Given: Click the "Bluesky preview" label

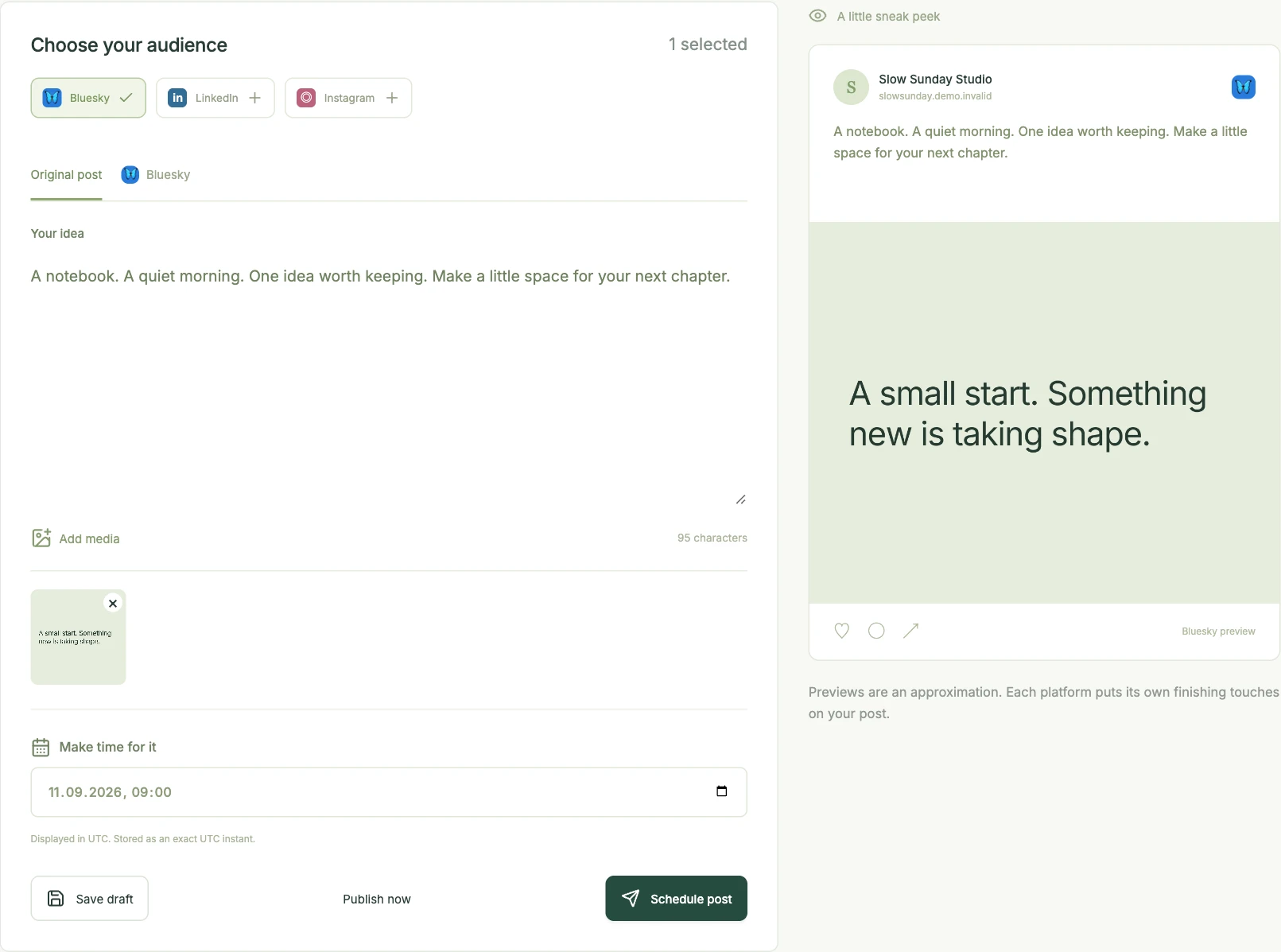Looking at the screenshot, I should [x=1218, y=631].
